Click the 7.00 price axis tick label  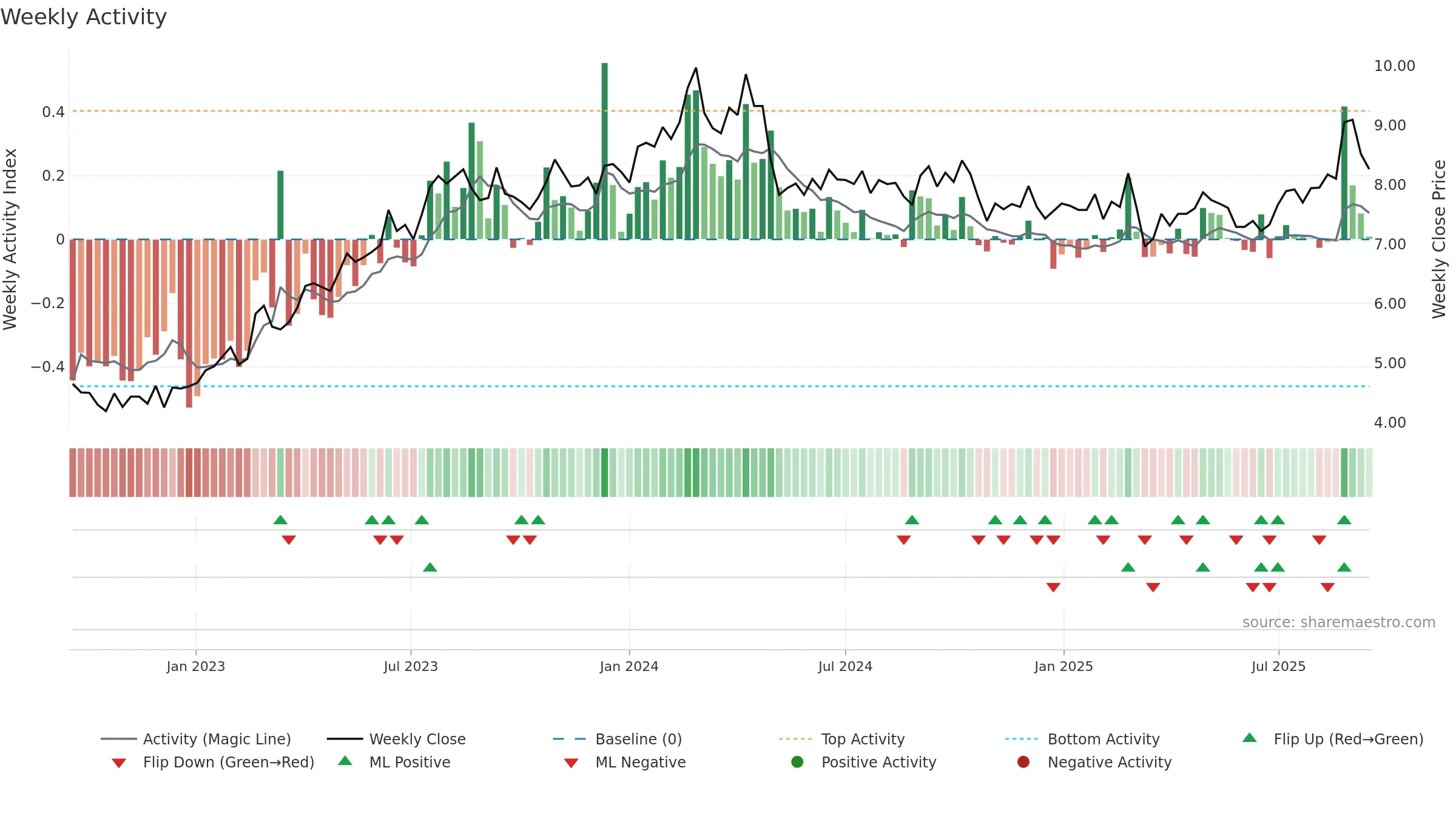1390,244
